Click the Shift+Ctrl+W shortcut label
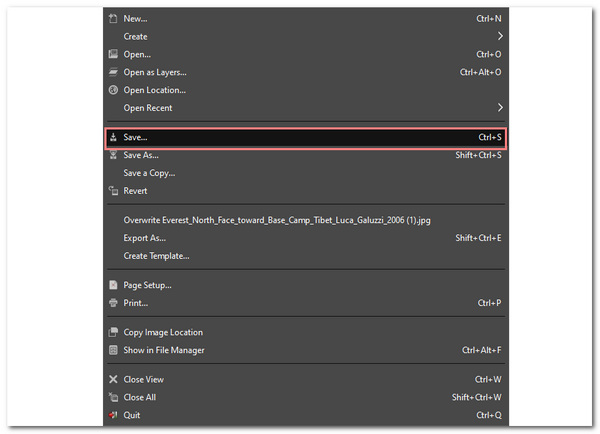 477,397
